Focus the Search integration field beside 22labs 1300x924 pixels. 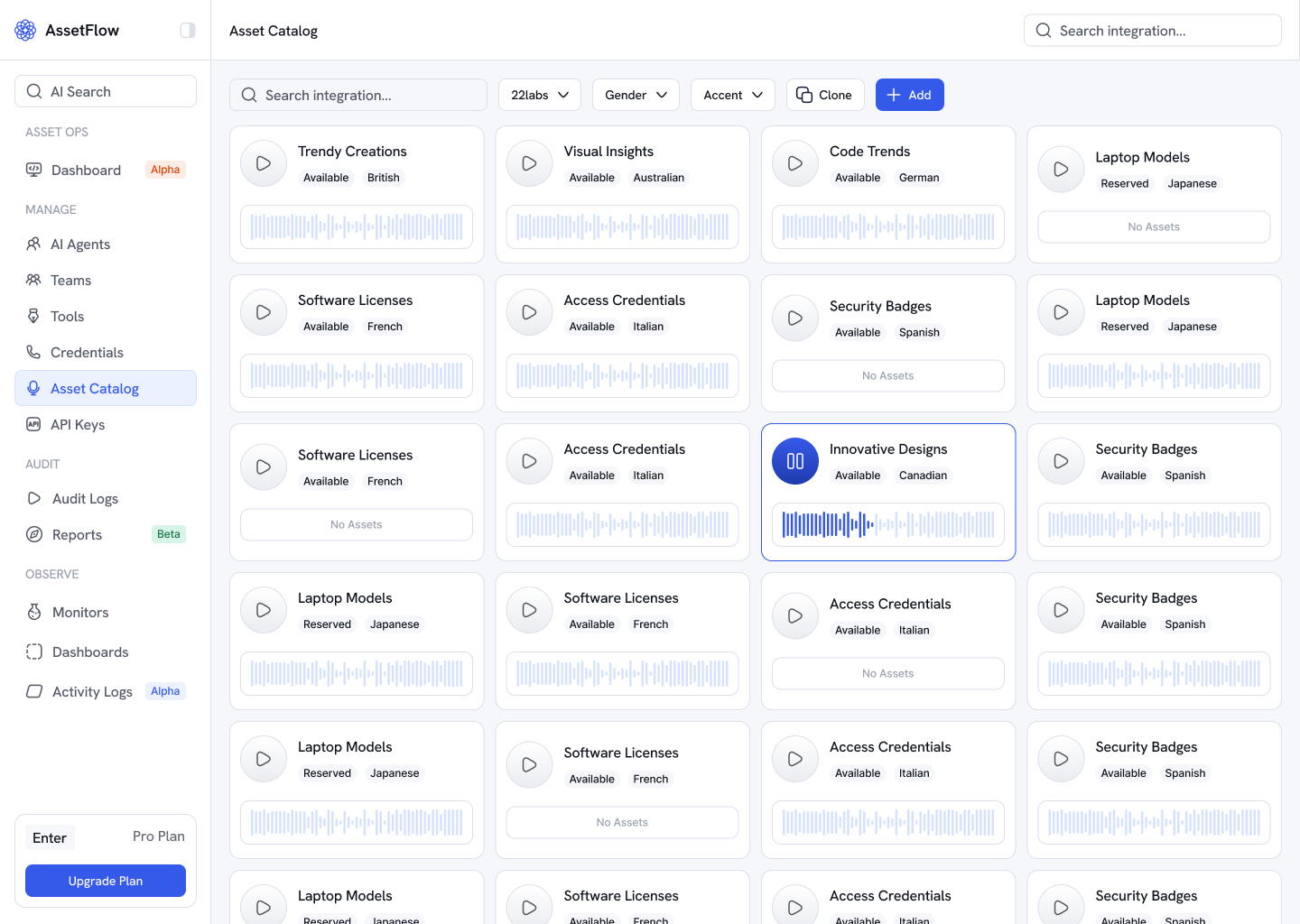coord(358,95)
